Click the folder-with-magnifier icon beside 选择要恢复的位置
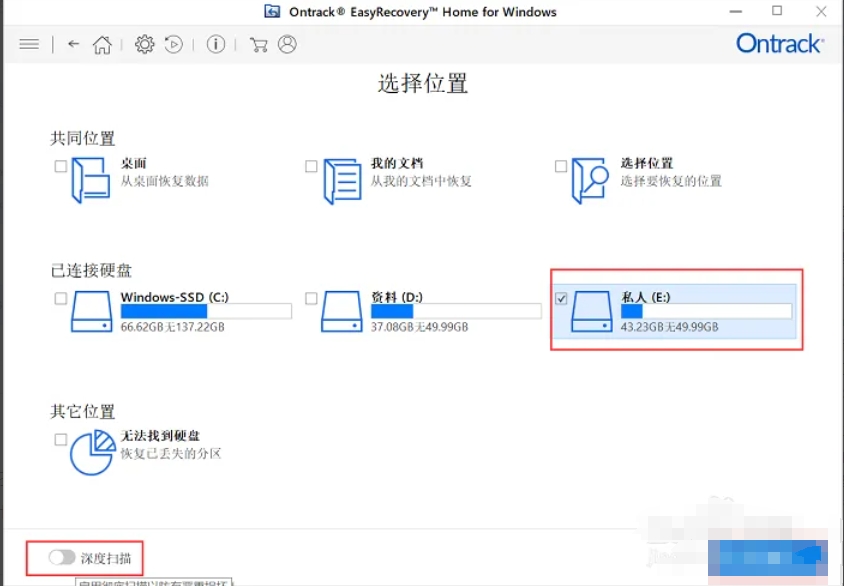 [x=590, y=180]
